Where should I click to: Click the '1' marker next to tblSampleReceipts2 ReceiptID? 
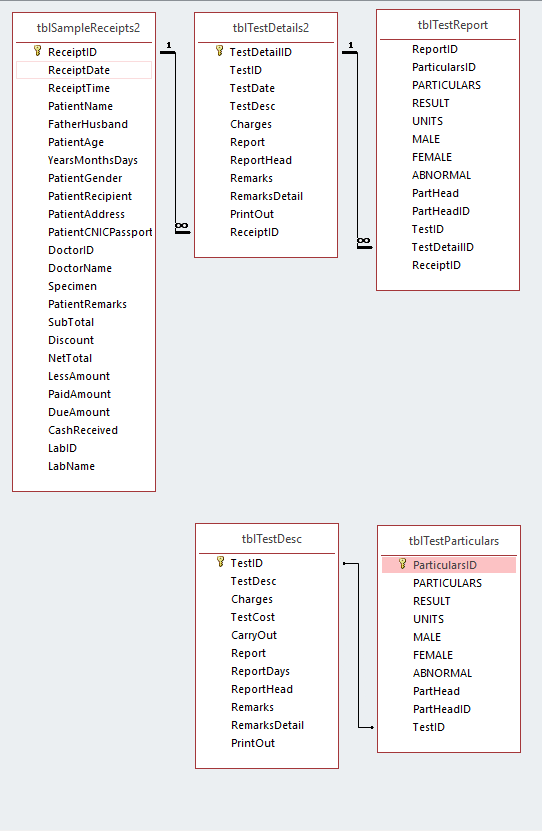tap(169, 45)
